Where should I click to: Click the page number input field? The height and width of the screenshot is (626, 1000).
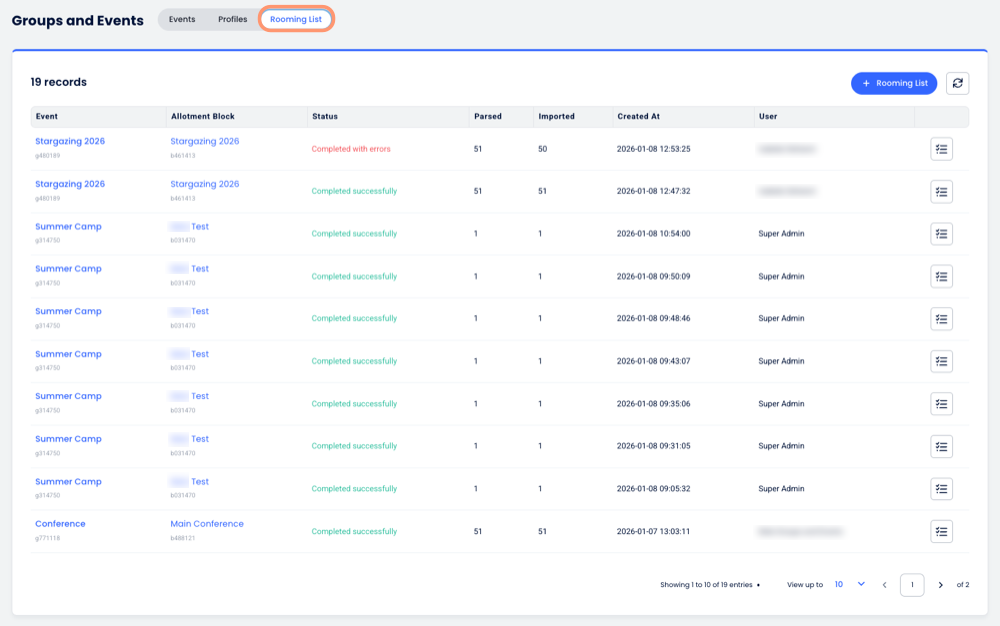coord(912,585)
